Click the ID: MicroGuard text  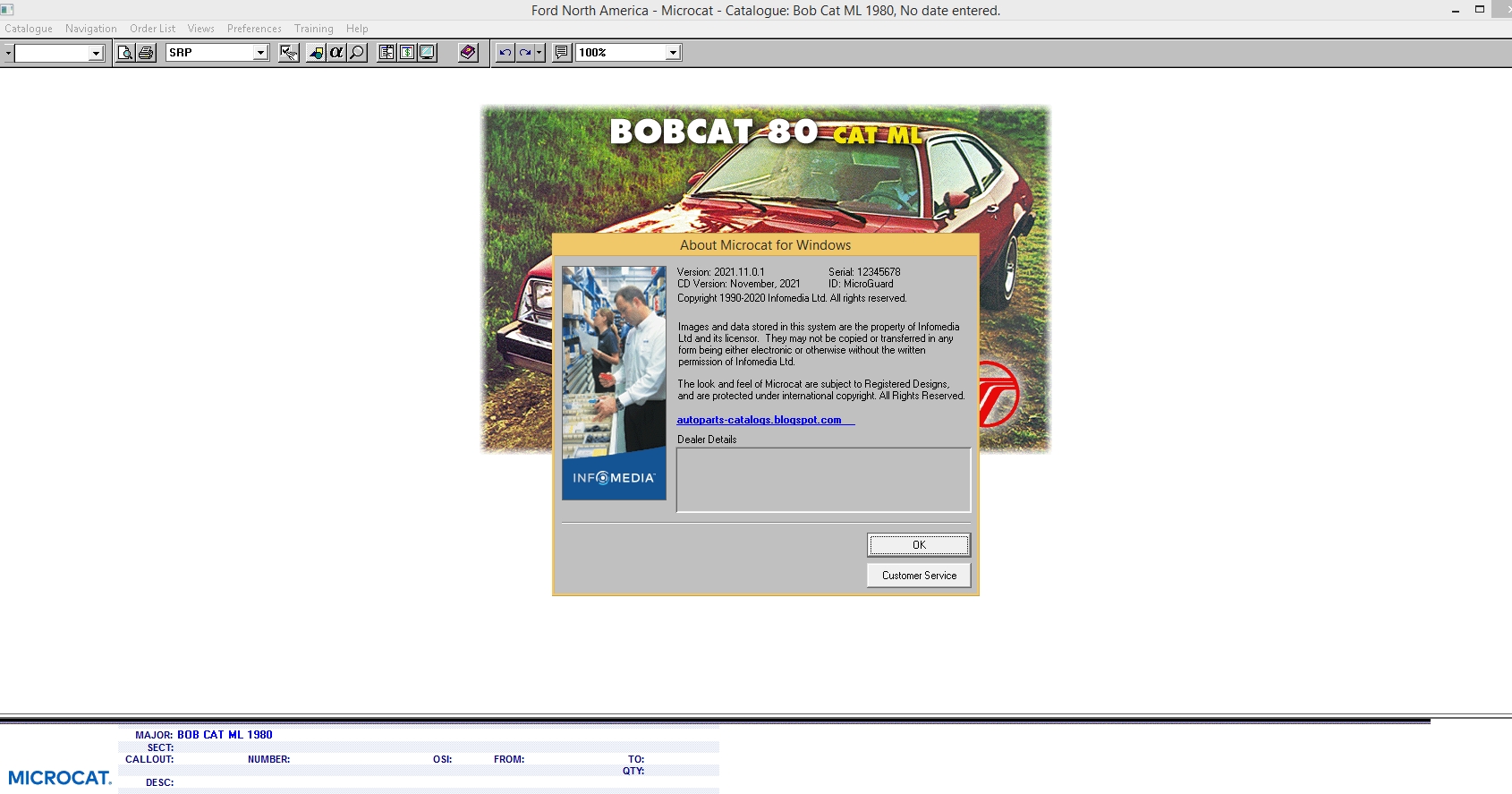[861, 284]
